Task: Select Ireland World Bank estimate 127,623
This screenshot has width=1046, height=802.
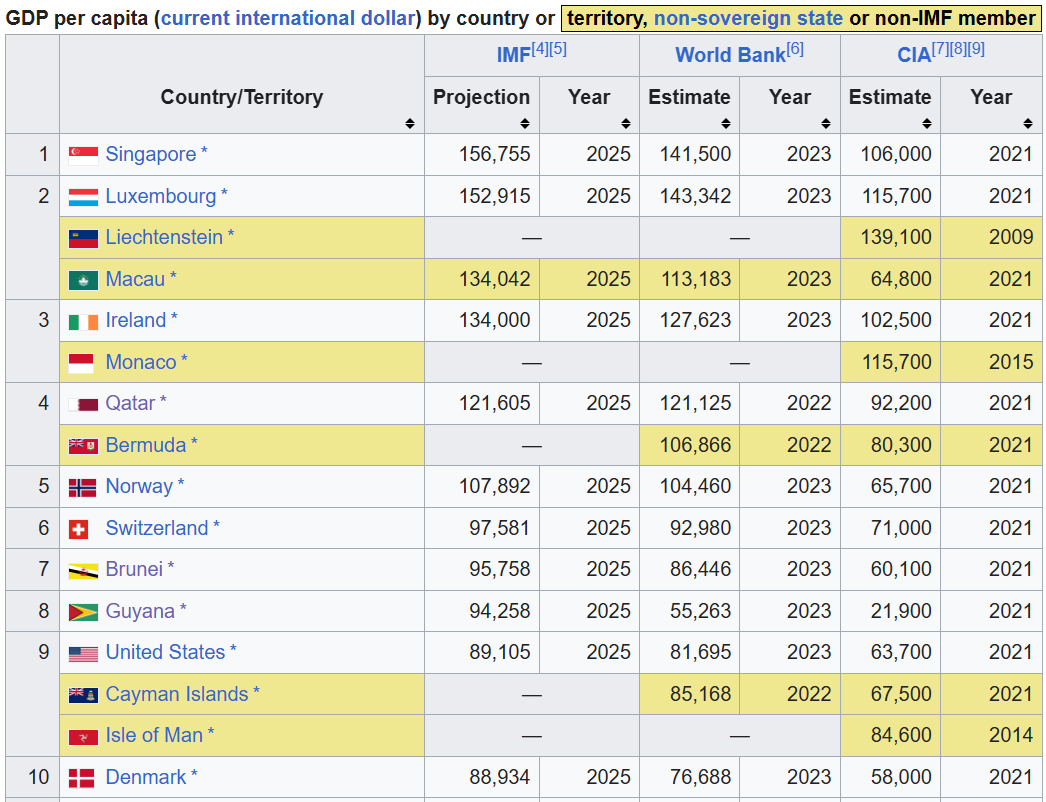Action: pos(695,320)
